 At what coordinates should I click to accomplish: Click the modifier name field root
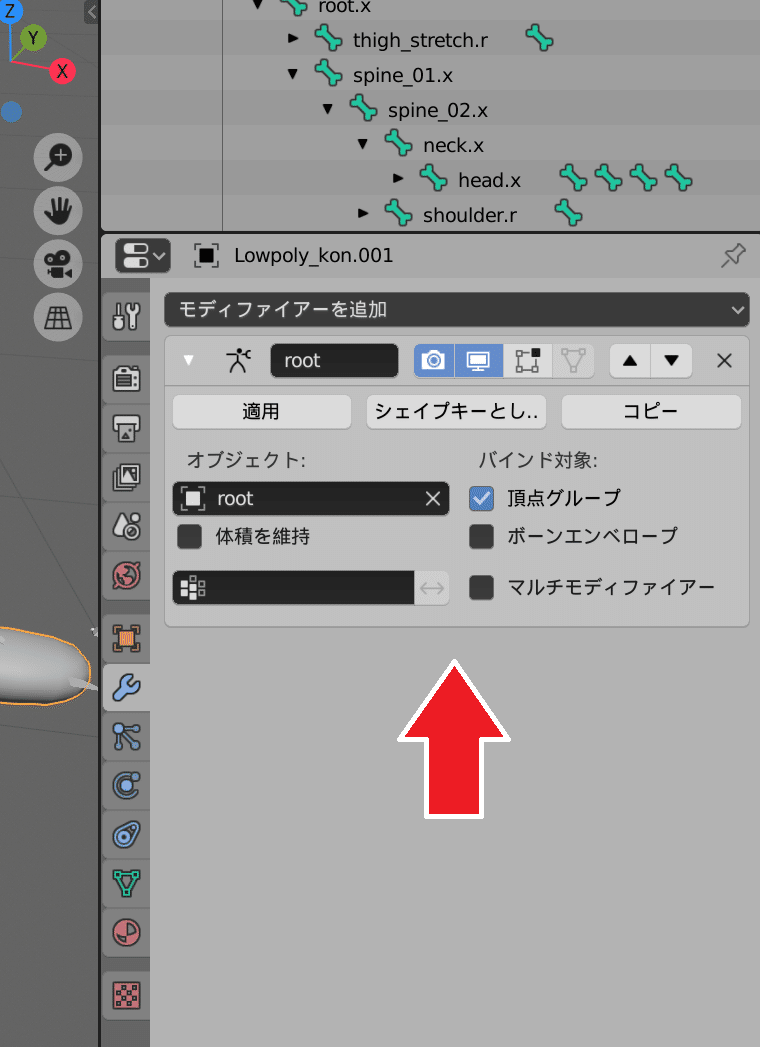tap(335, 361)
